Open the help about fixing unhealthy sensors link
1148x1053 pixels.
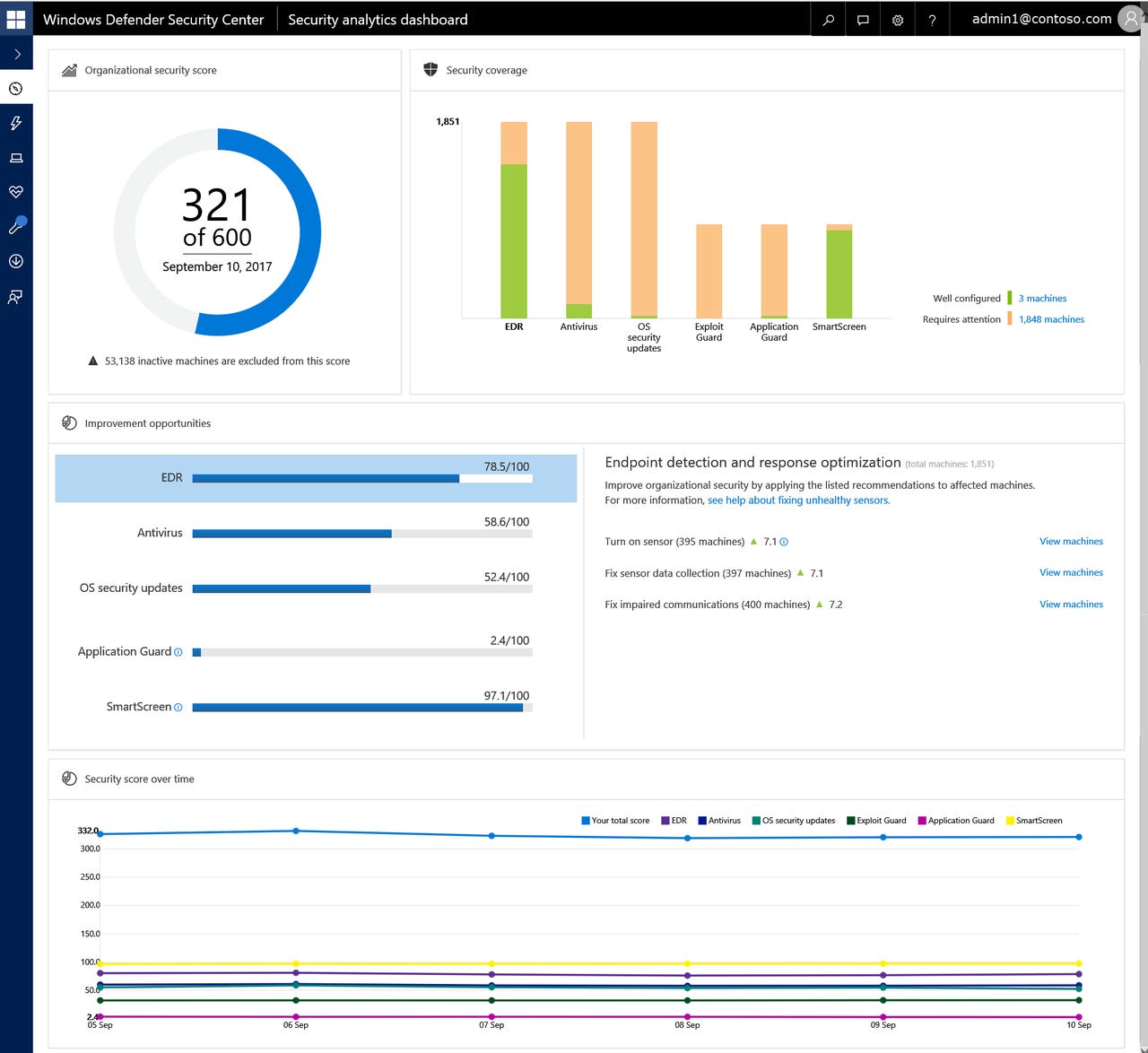[796, 500]
